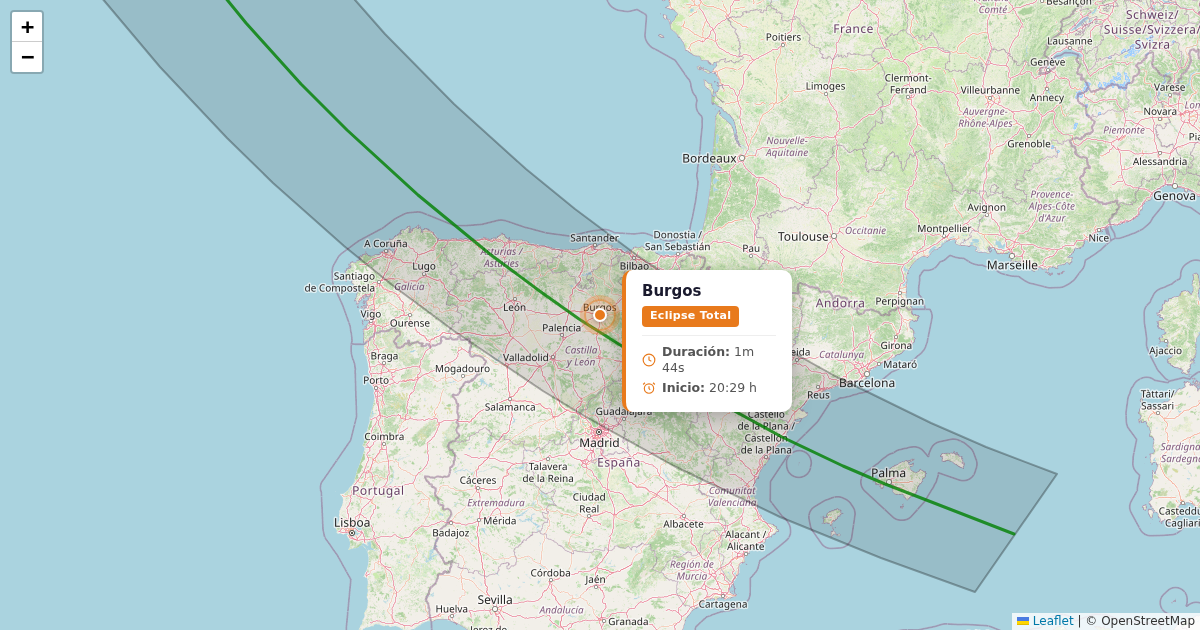The height and width of the screenshot is (630, 1200).
Task: Click the Cáceres city label
Action: (478, 481)
